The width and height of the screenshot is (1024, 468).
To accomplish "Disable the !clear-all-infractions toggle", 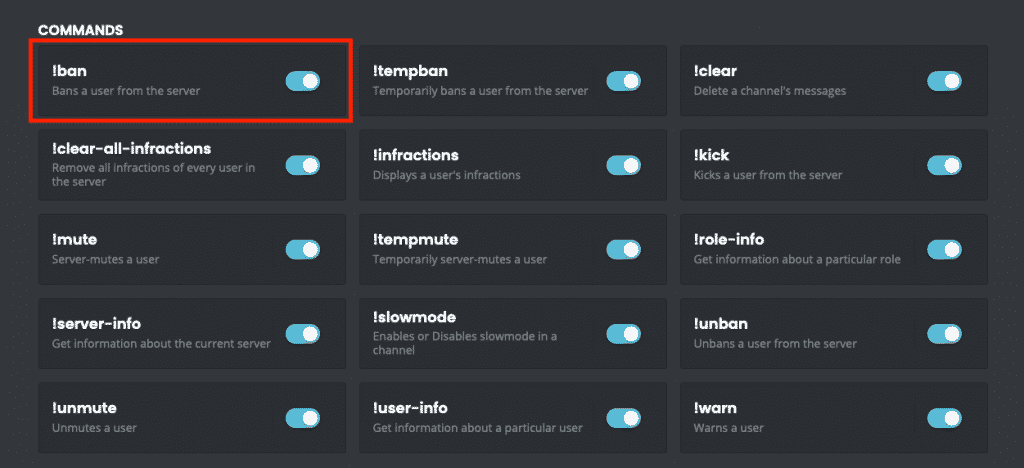I will tap(303, 165).
